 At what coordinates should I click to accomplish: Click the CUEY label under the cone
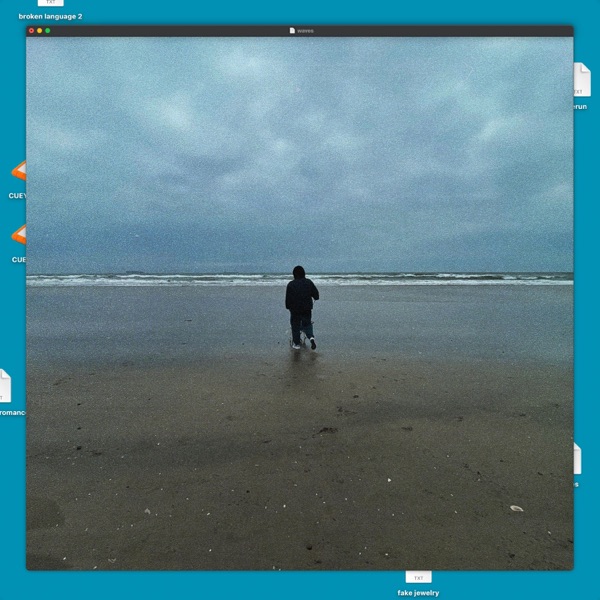(18, 196)
